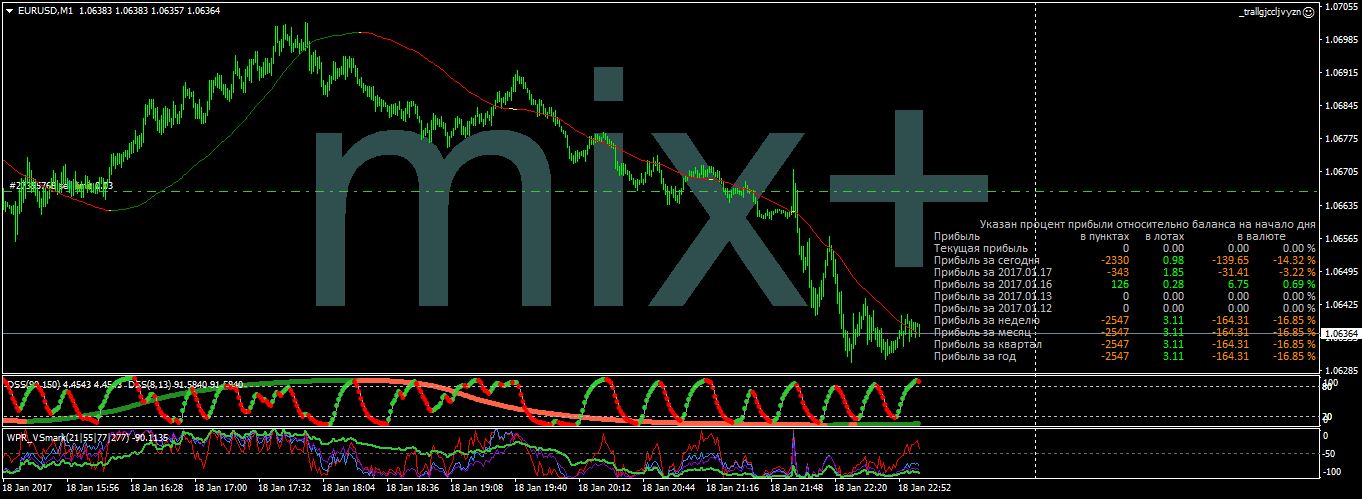
Task: Click the 'Прибыль за 2017.01.12' row label
Action: [993, 308]
